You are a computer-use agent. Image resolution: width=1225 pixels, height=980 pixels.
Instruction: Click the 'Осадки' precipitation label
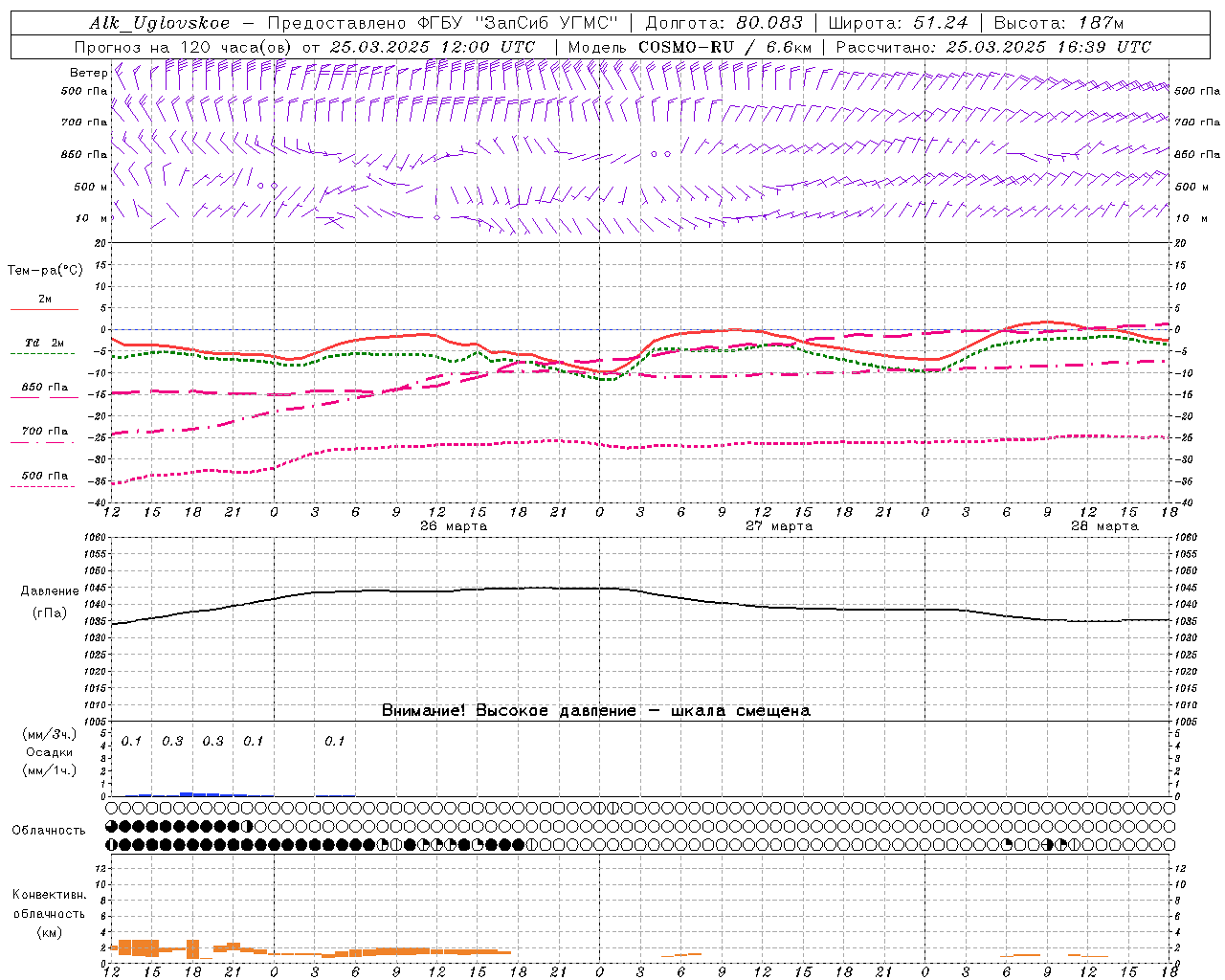click(49, 752)
